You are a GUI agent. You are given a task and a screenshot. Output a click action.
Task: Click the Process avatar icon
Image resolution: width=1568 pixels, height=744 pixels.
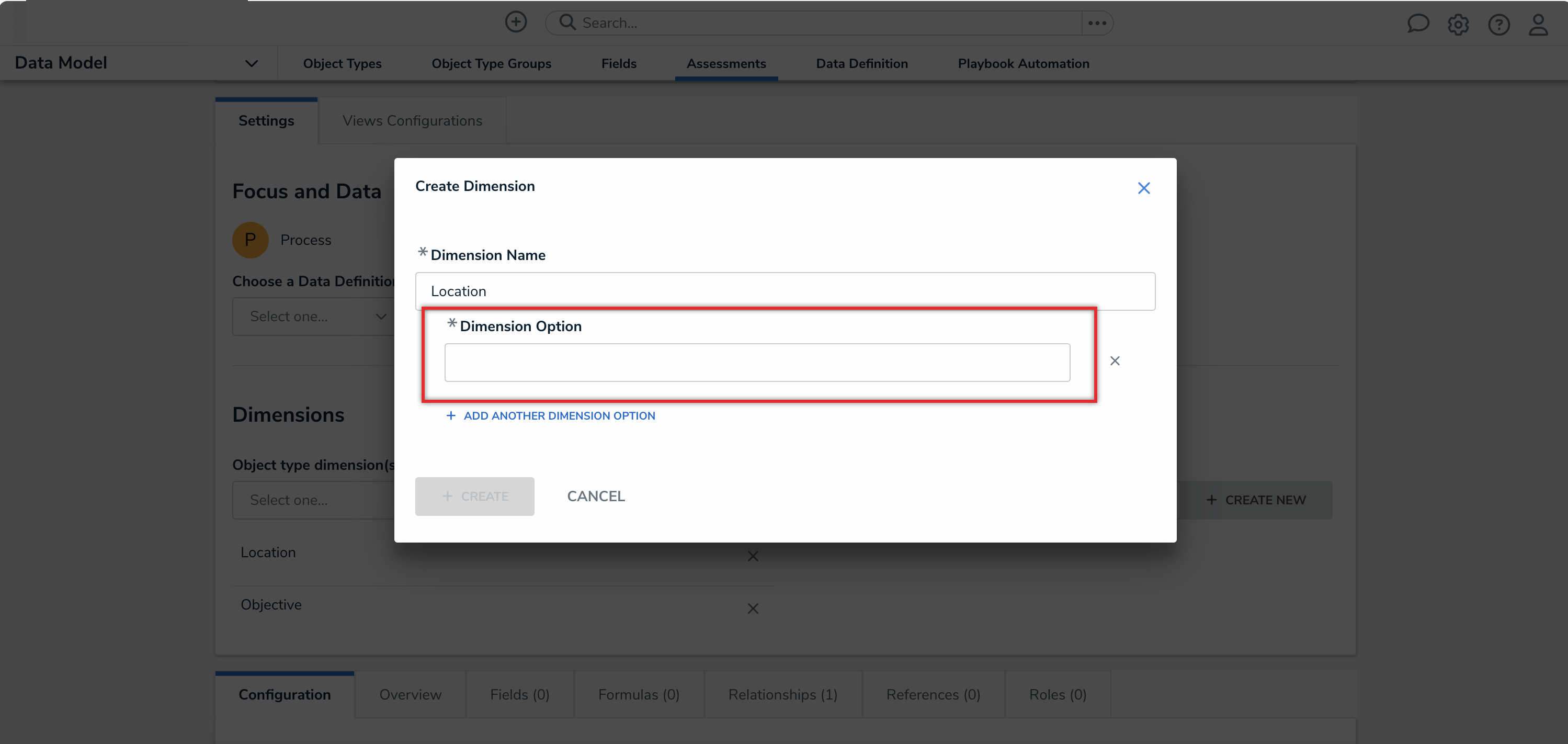(250, 239)
